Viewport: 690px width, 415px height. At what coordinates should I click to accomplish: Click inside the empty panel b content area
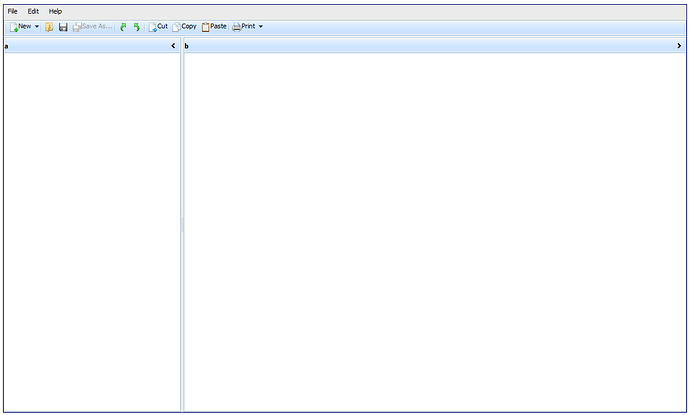tap(434, 232)
